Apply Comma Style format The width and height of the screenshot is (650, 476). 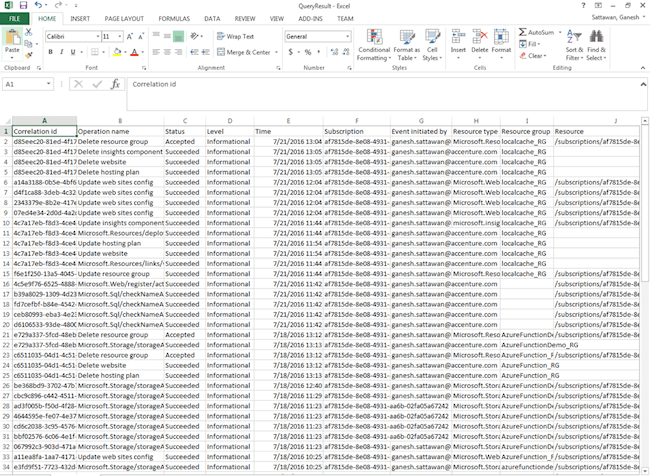319,52
